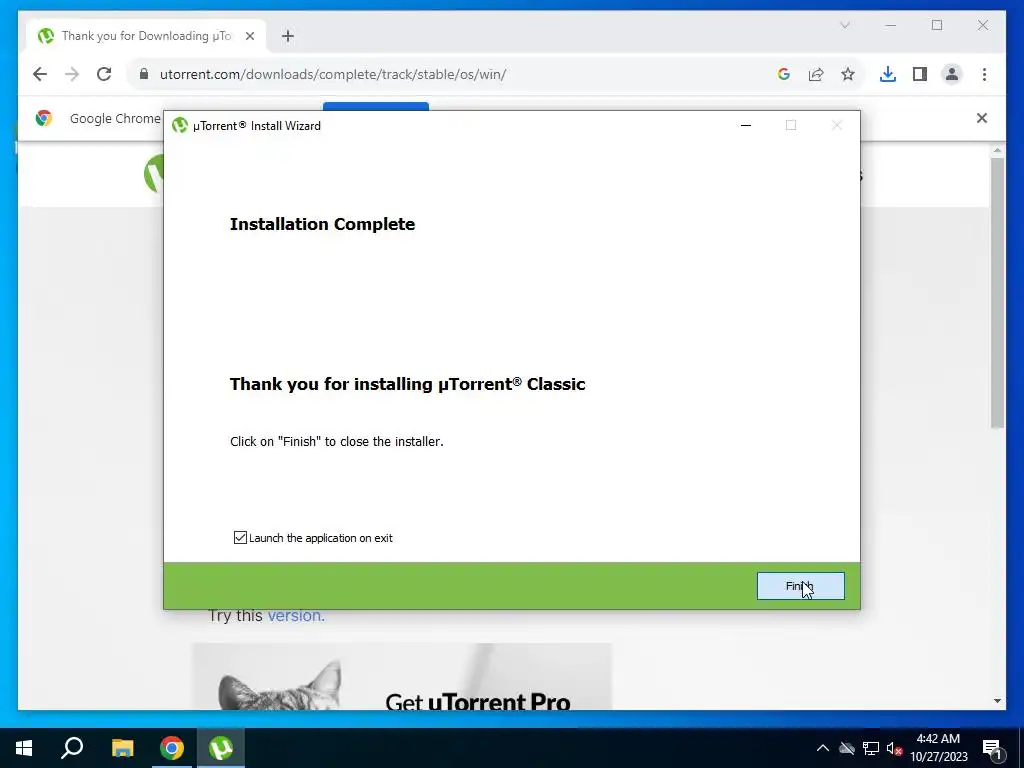
Task: Go back in Chrome browser
Action: coord(40,74)
